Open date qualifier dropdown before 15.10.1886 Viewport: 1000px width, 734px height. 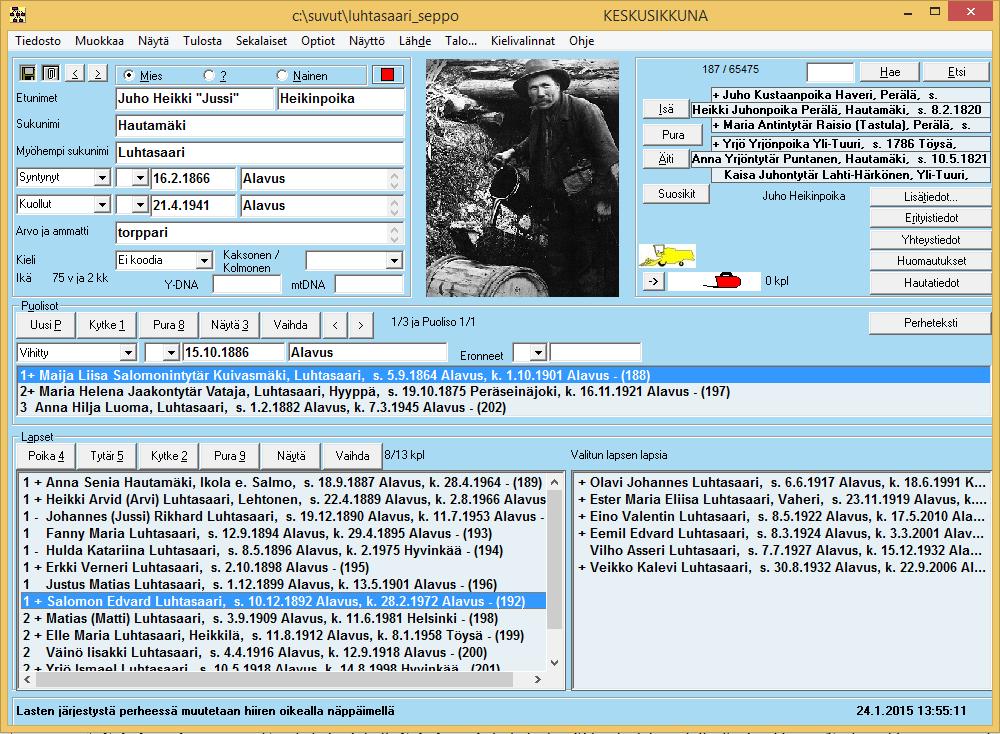click(x=170, y=353)
